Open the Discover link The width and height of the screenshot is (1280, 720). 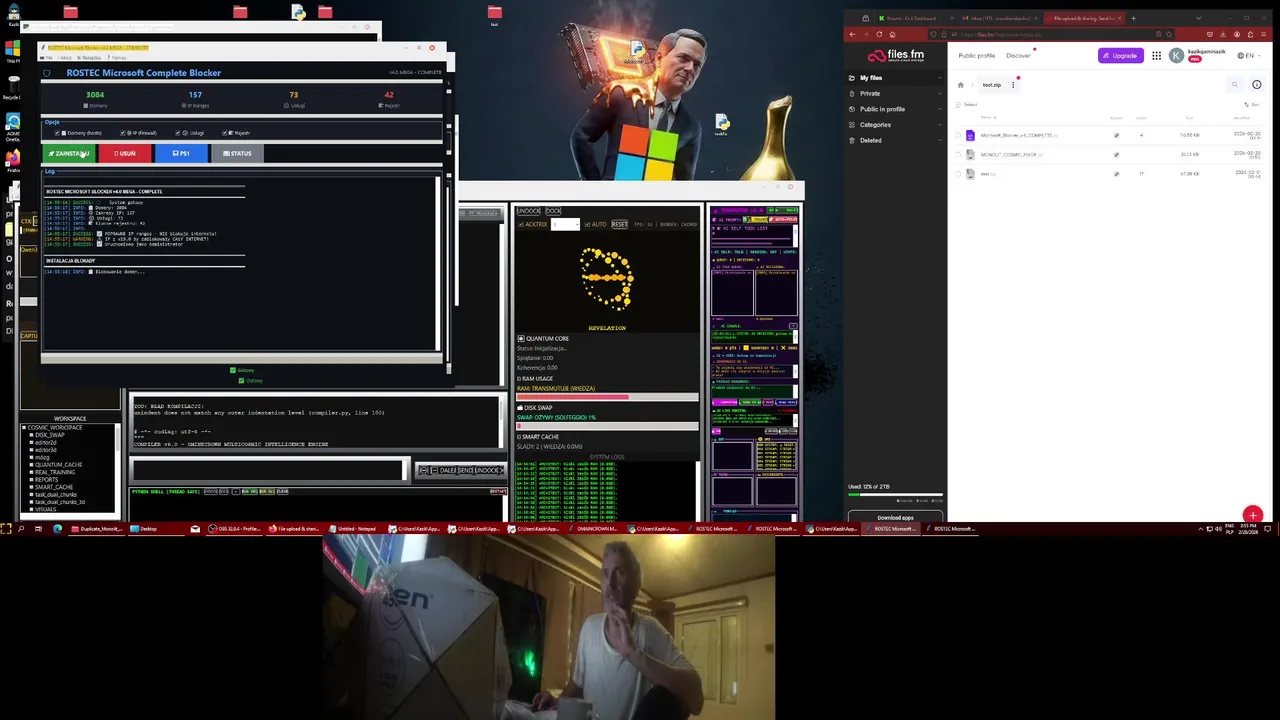1018,56
